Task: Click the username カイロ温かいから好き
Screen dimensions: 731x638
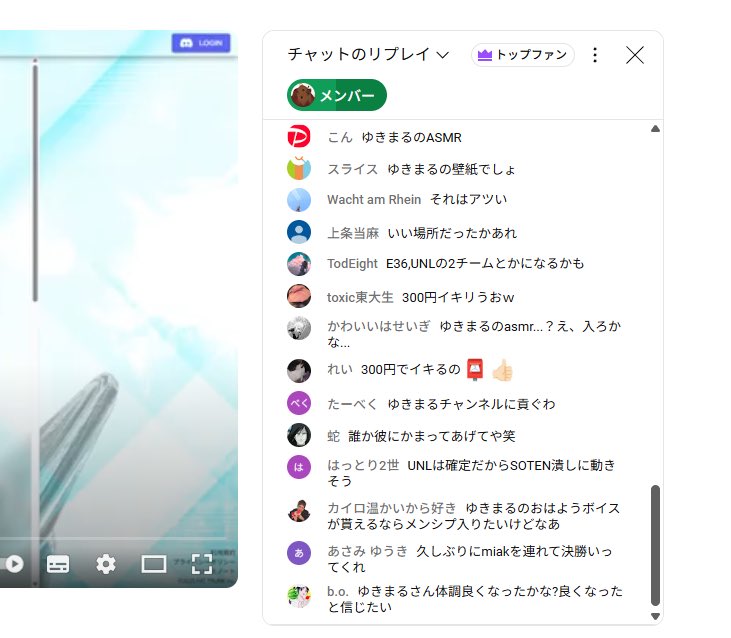Action: coord(392,508)
